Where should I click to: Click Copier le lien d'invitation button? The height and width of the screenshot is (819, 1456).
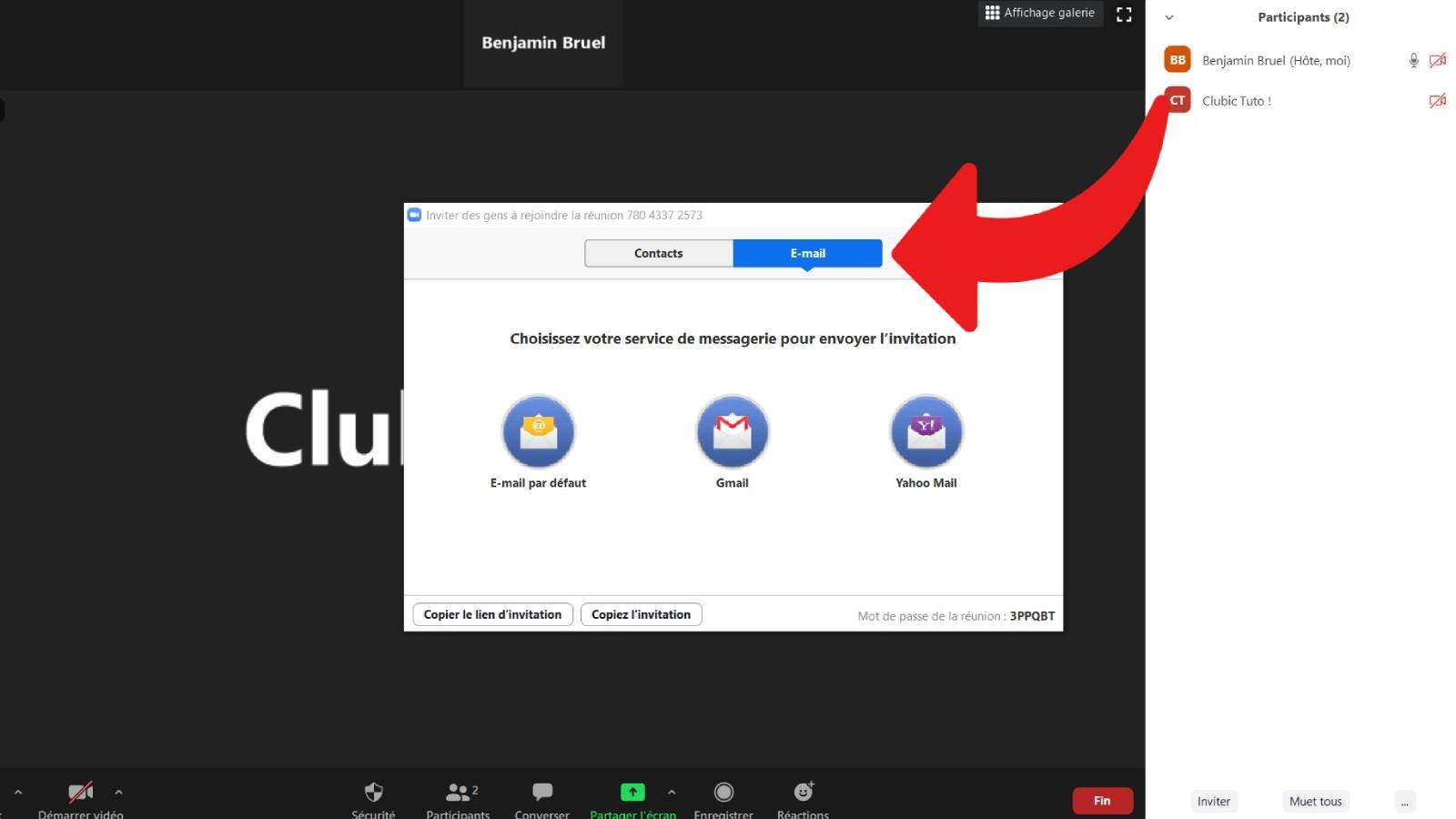[492, 615]
